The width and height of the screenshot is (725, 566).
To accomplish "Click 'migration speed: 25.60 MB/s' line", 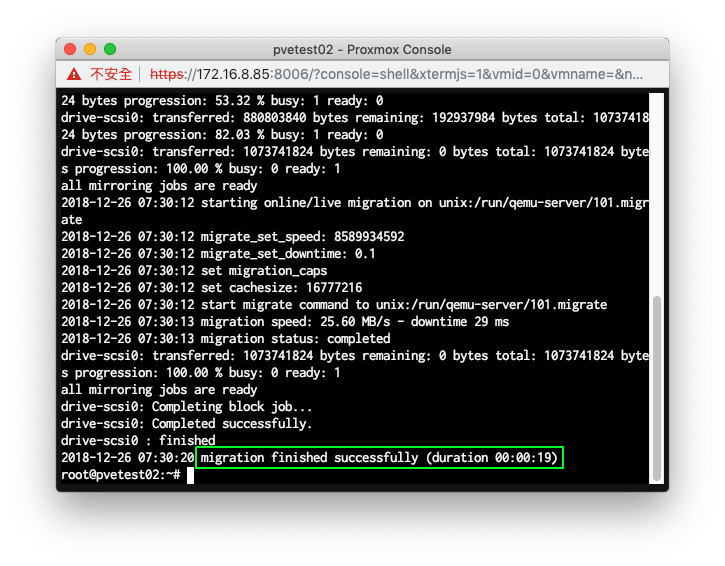I will (285, 321).
